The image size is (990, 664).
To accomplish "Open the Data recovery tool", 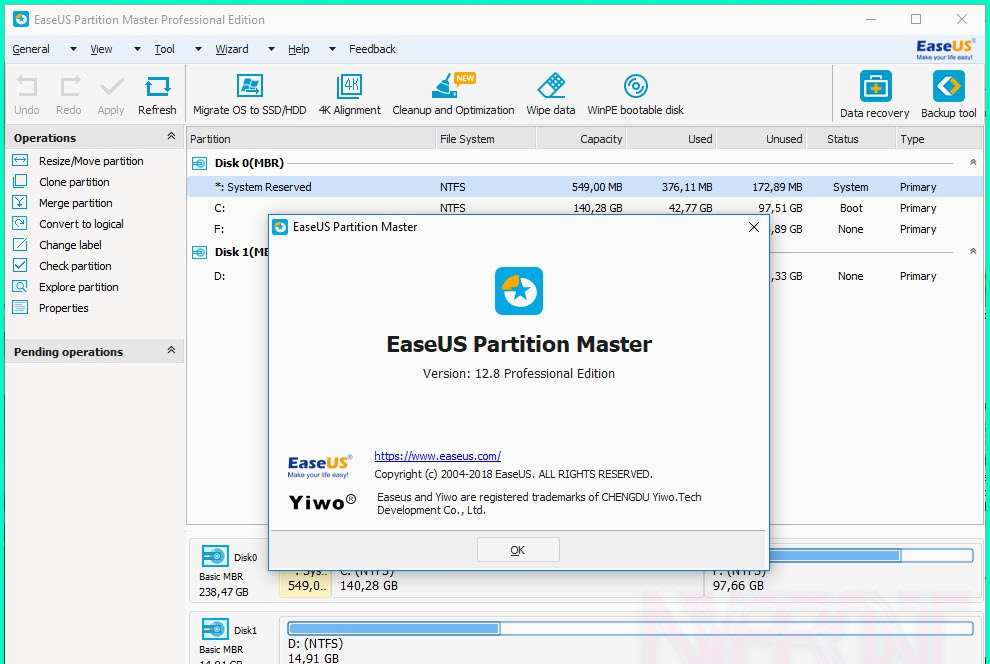I will coord(874,95).
